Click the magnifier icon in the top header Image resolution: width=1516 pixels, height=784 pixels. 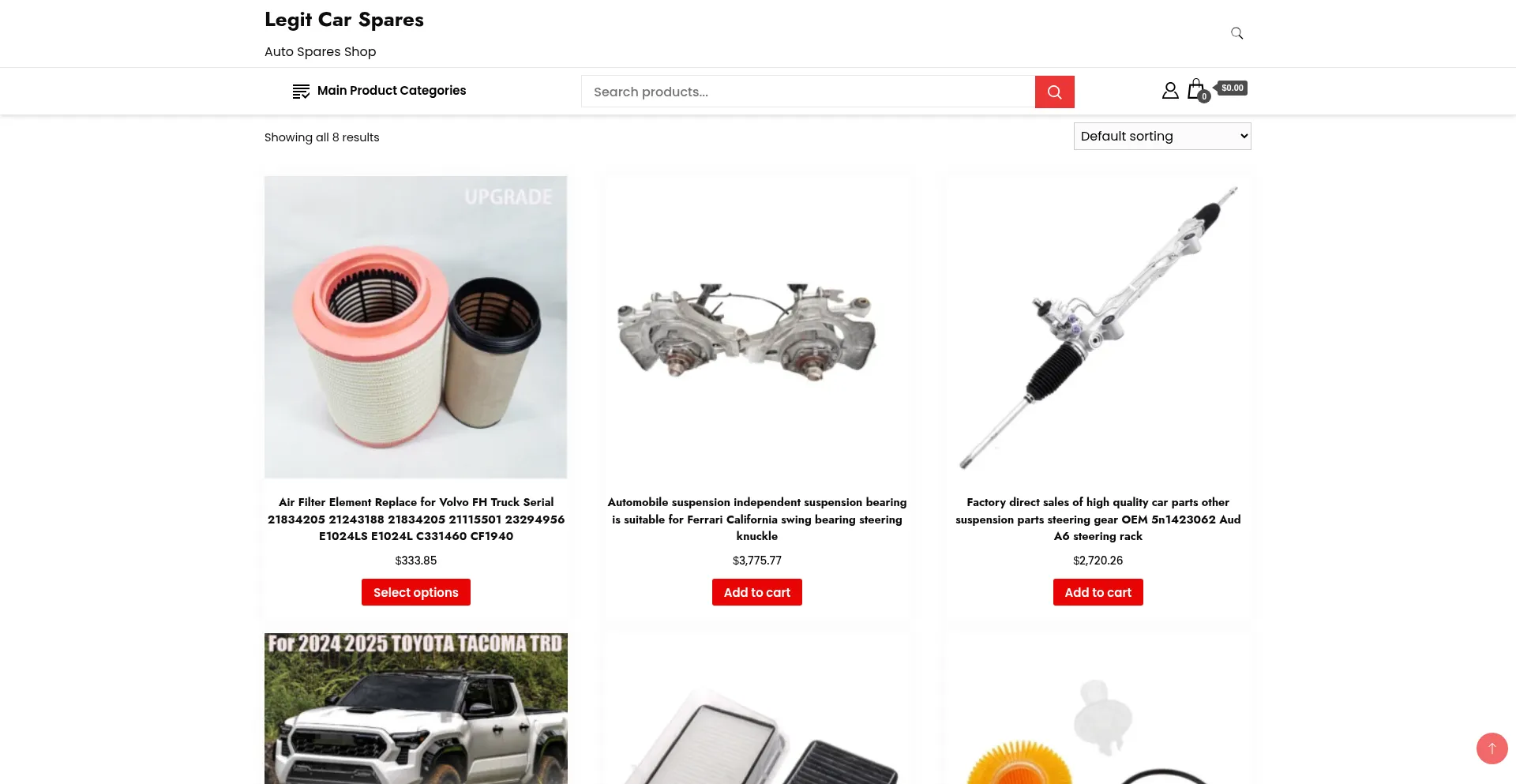(1236, 33)
